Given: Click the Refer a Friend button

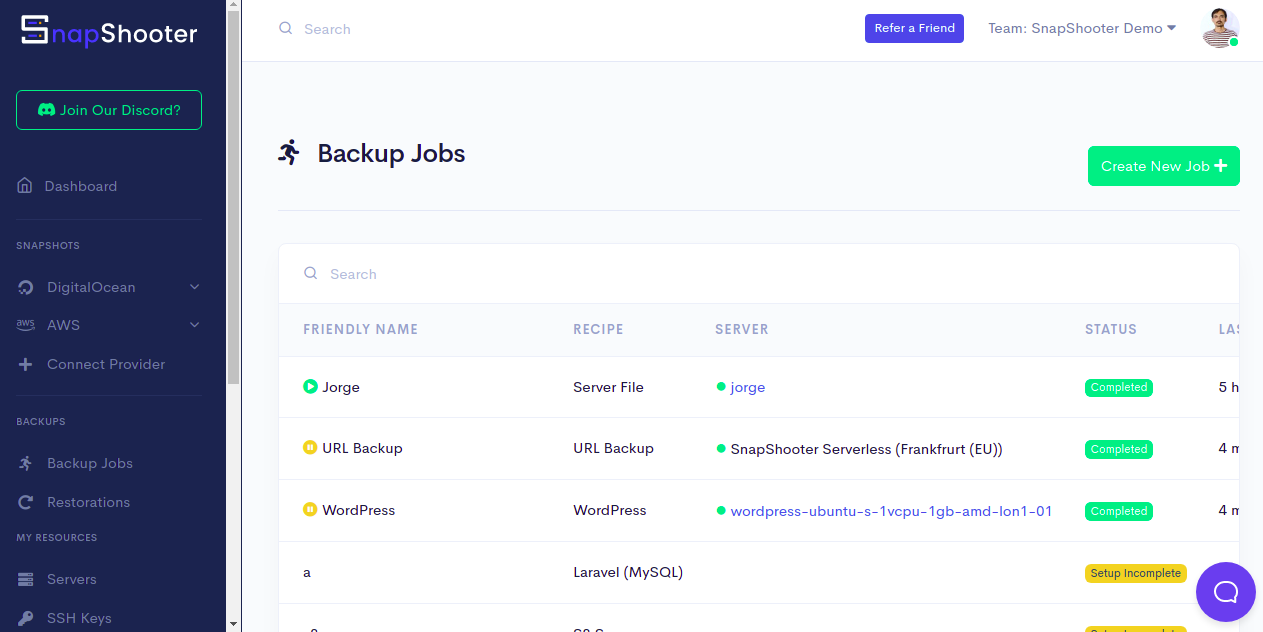Looking at the screenshot, I should pyautogui.click(x=914, y=28).
